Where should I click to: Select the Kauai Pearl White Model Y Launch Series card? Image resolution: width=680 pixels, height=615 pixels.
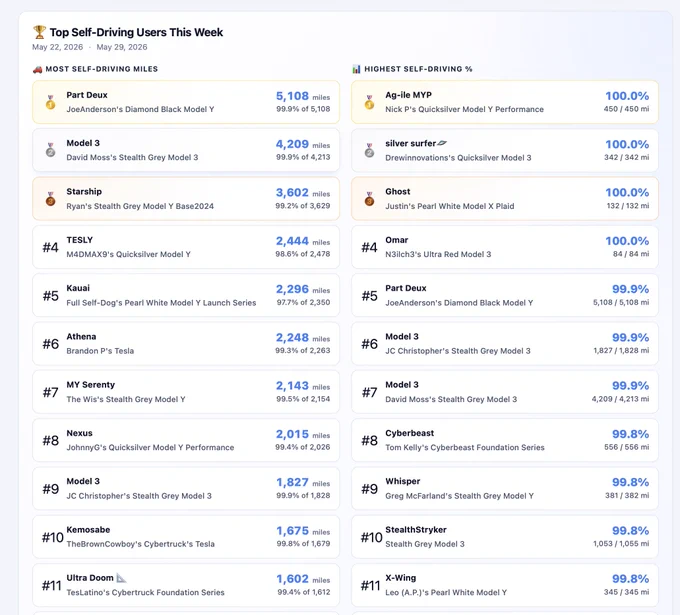pos(186,295)
